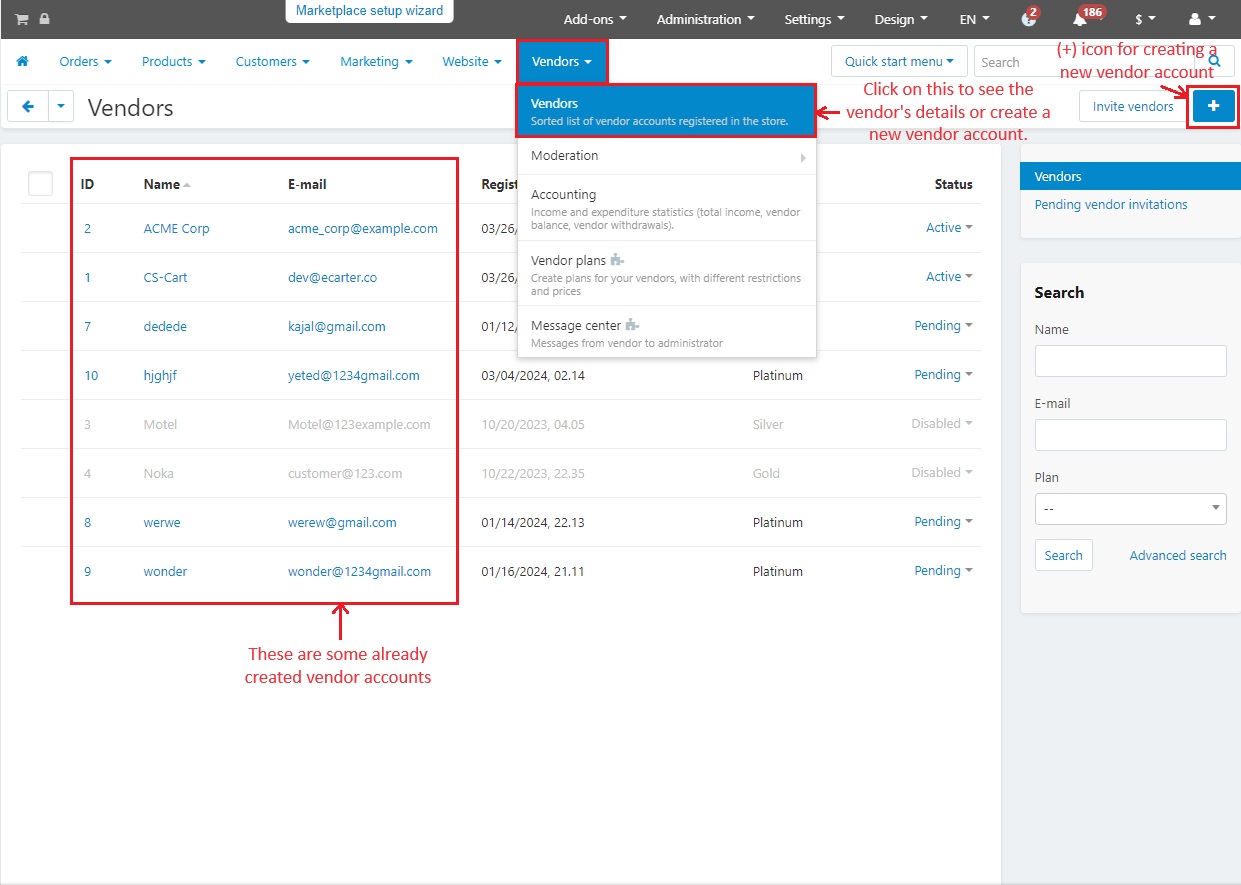Select Vendors entry in dropdown menu
This screenshot has width=1241, height=885.
click(667, 110)
